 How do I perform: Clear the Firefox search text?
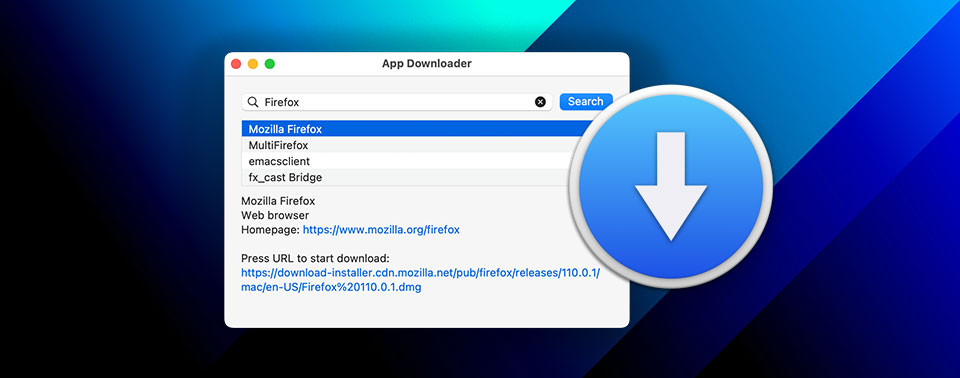pos(540,102)
